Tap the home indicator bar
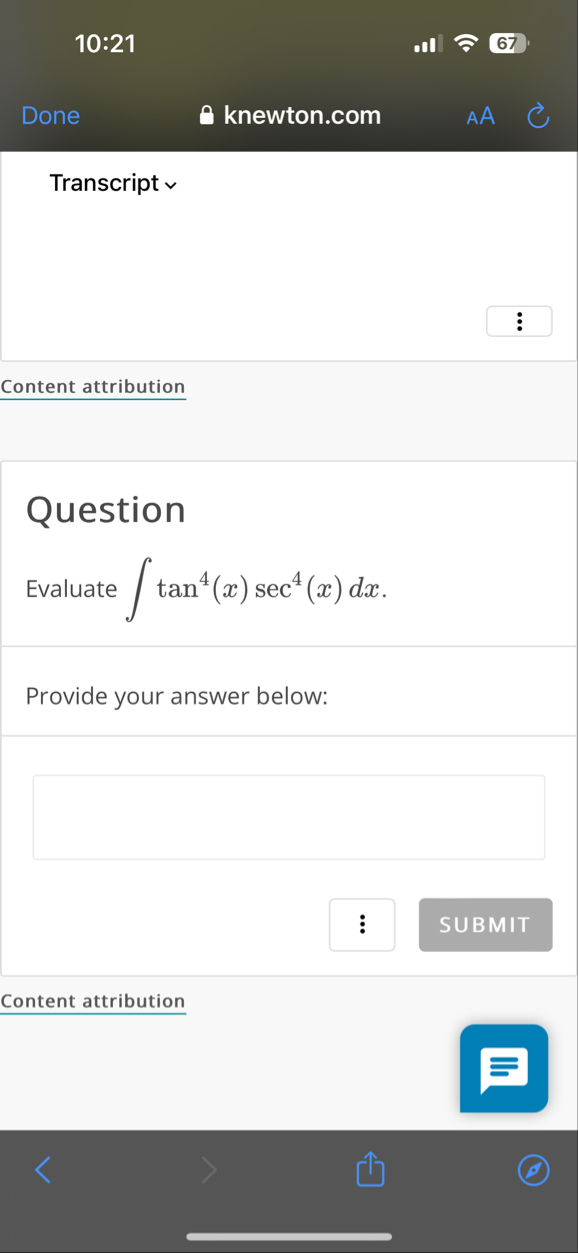578x1253 pixels. 289,1236
